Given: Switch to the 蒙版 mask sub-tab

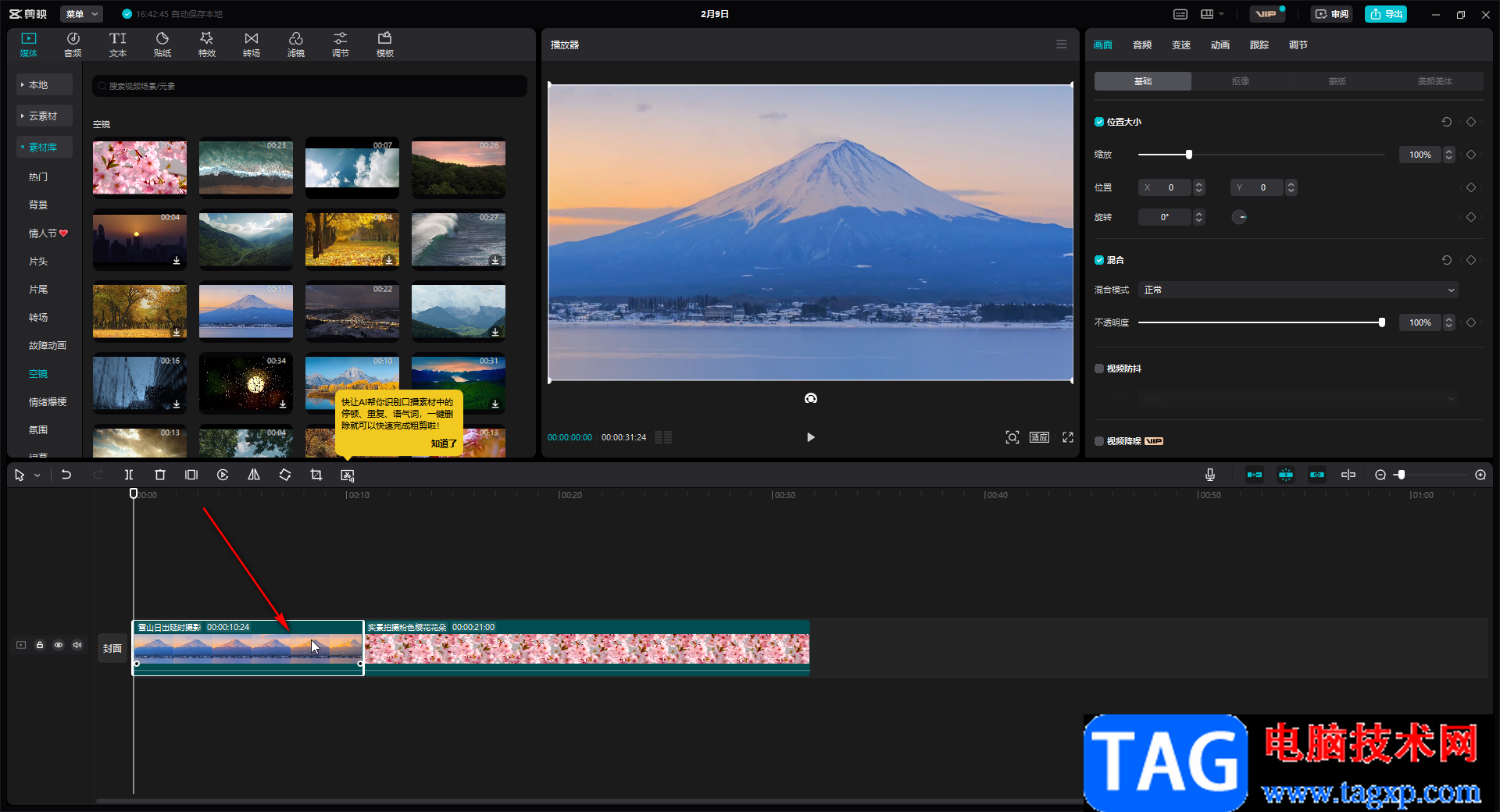Looking at the screenshot, I should 1337,81.
